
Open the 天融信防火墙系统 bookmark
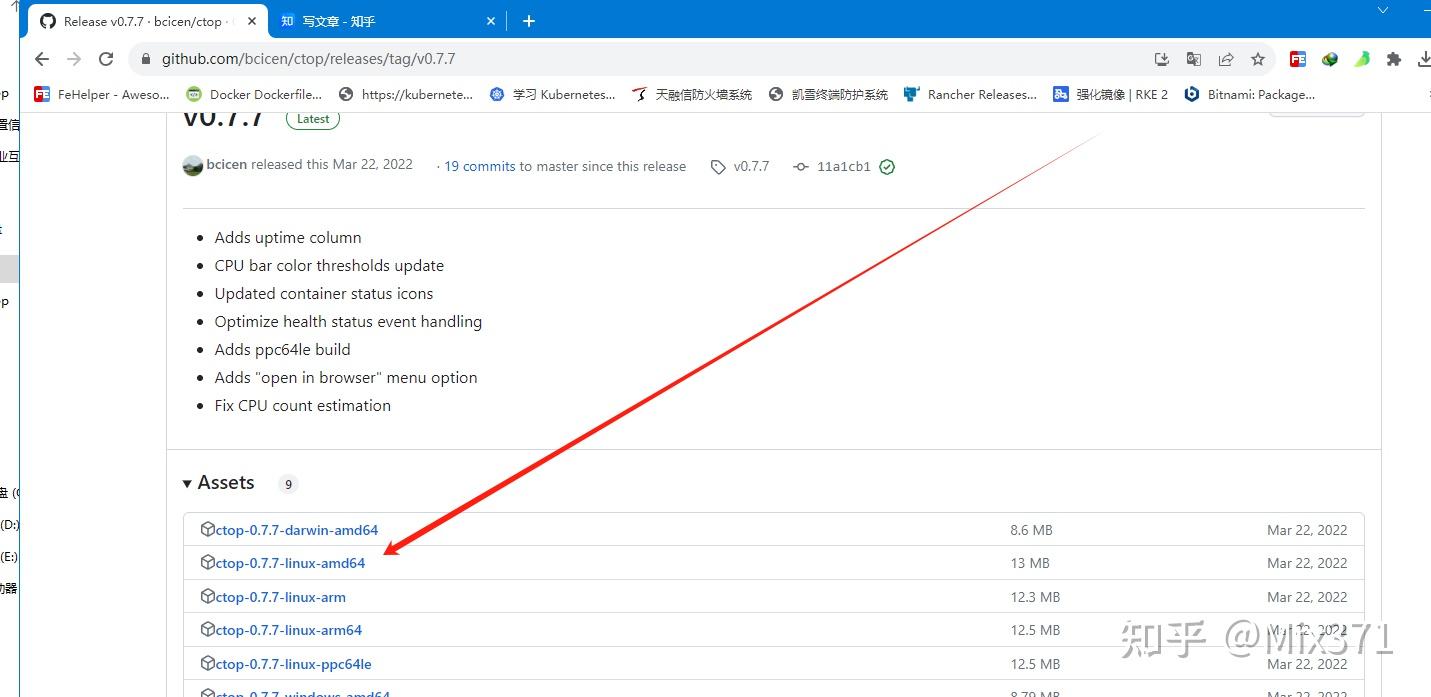tap(692, 94)
